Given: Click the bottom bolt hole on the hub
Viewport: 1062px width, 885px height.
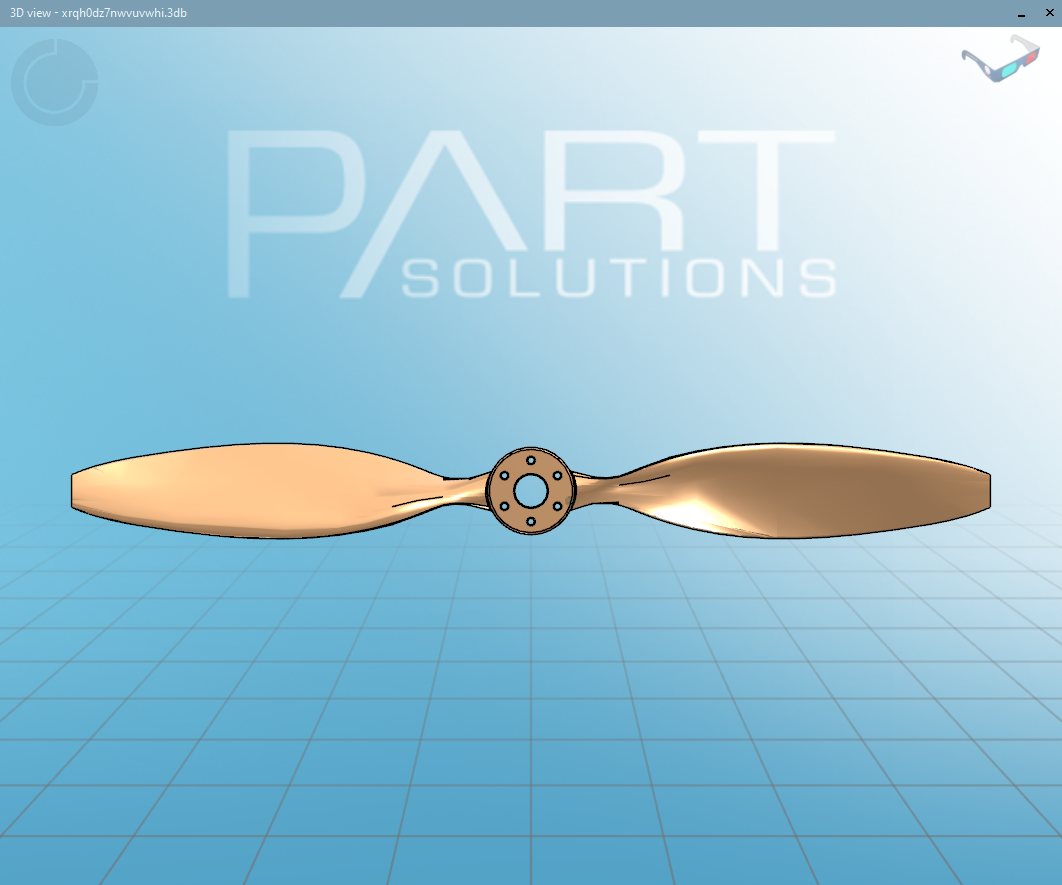Looking at the screenshot, I should pyautogui.click(x=532, y=521).
